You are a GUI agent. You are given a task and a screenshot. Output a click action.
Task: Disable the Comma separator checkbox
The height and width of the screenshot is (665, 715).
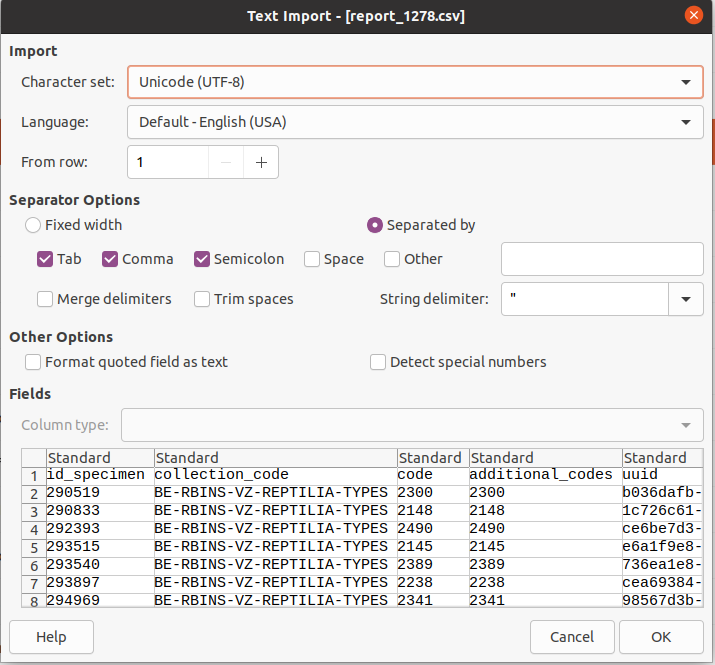tap(110, 259)
